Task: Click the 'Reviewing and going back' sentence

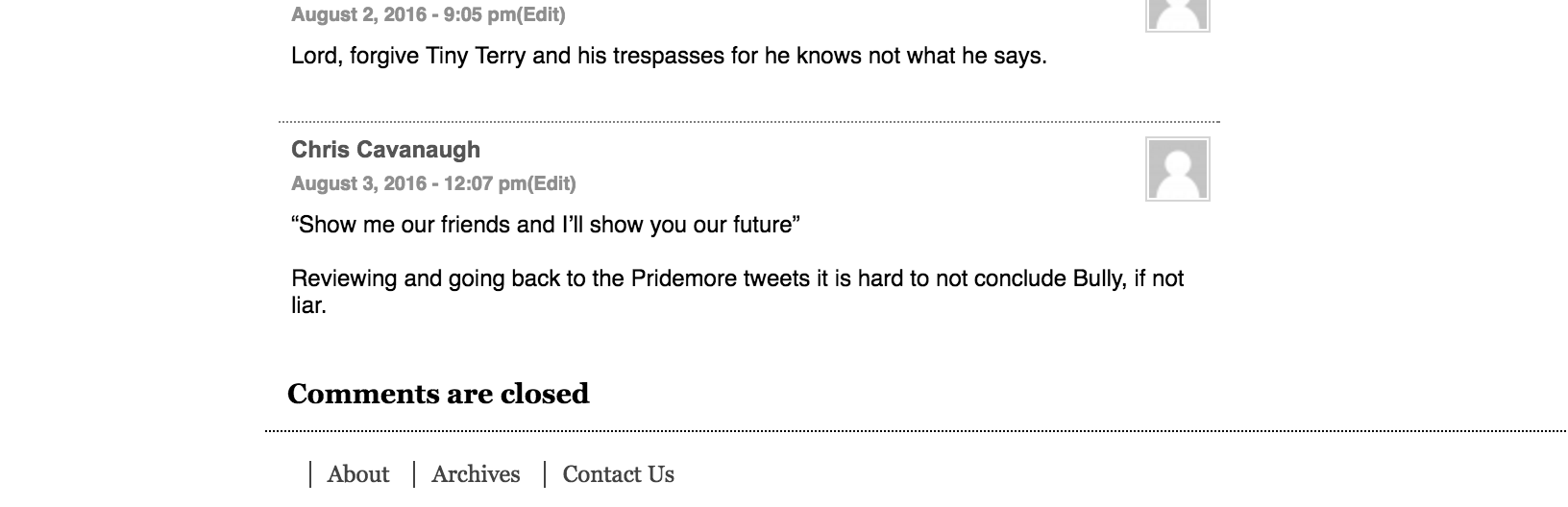Action: point(737,279)
